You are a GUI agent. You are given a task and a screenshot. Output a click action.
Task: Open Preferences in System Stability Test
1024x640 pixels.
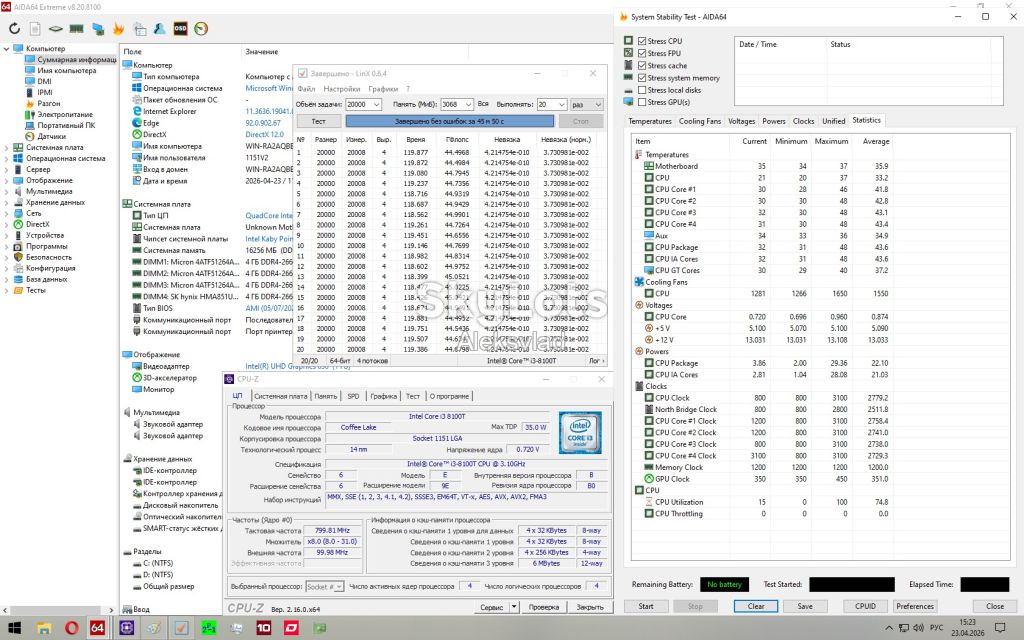point(915,607)
